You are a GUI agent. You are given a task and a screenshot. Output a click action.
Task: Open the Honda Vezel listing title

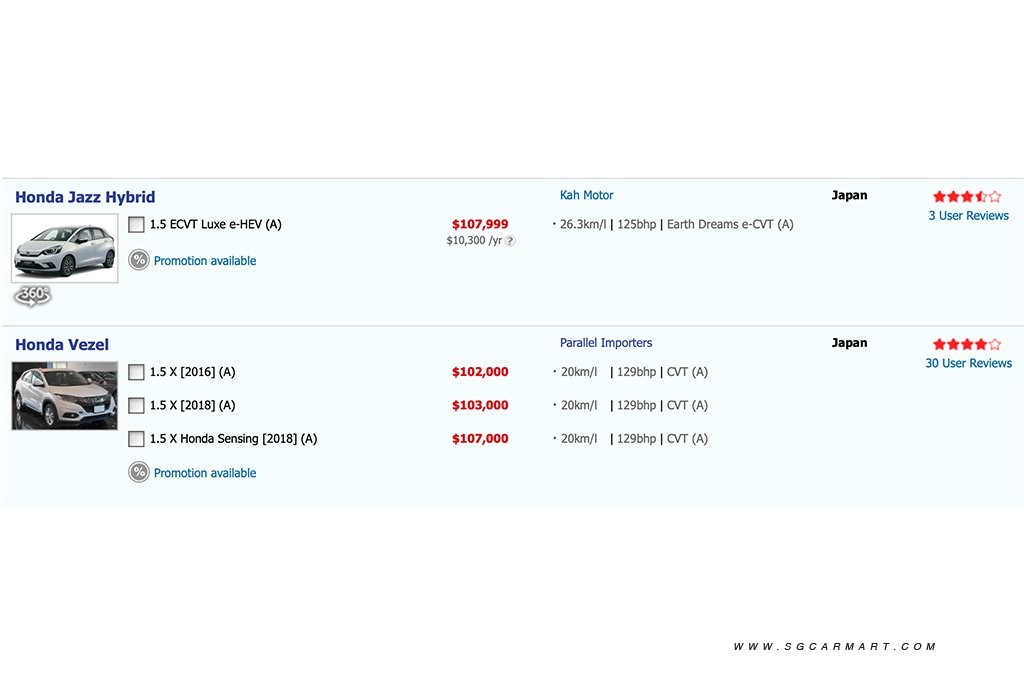(x=62, y=345)
